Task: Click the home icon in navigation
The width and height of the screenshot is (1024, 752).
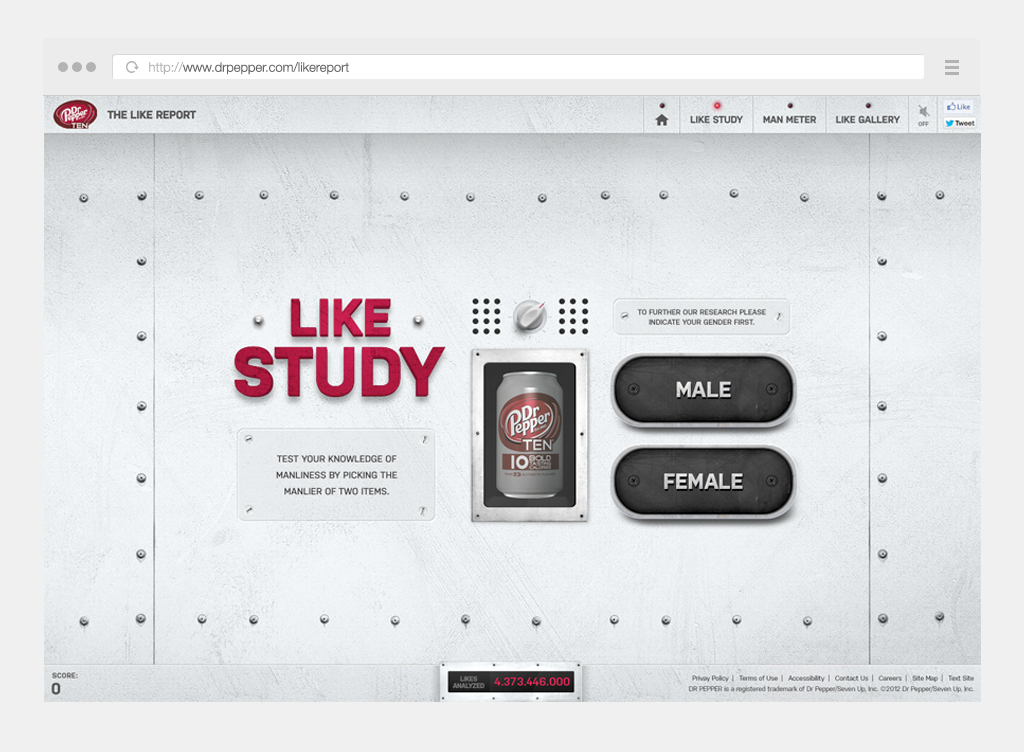Action: point(661,119)
